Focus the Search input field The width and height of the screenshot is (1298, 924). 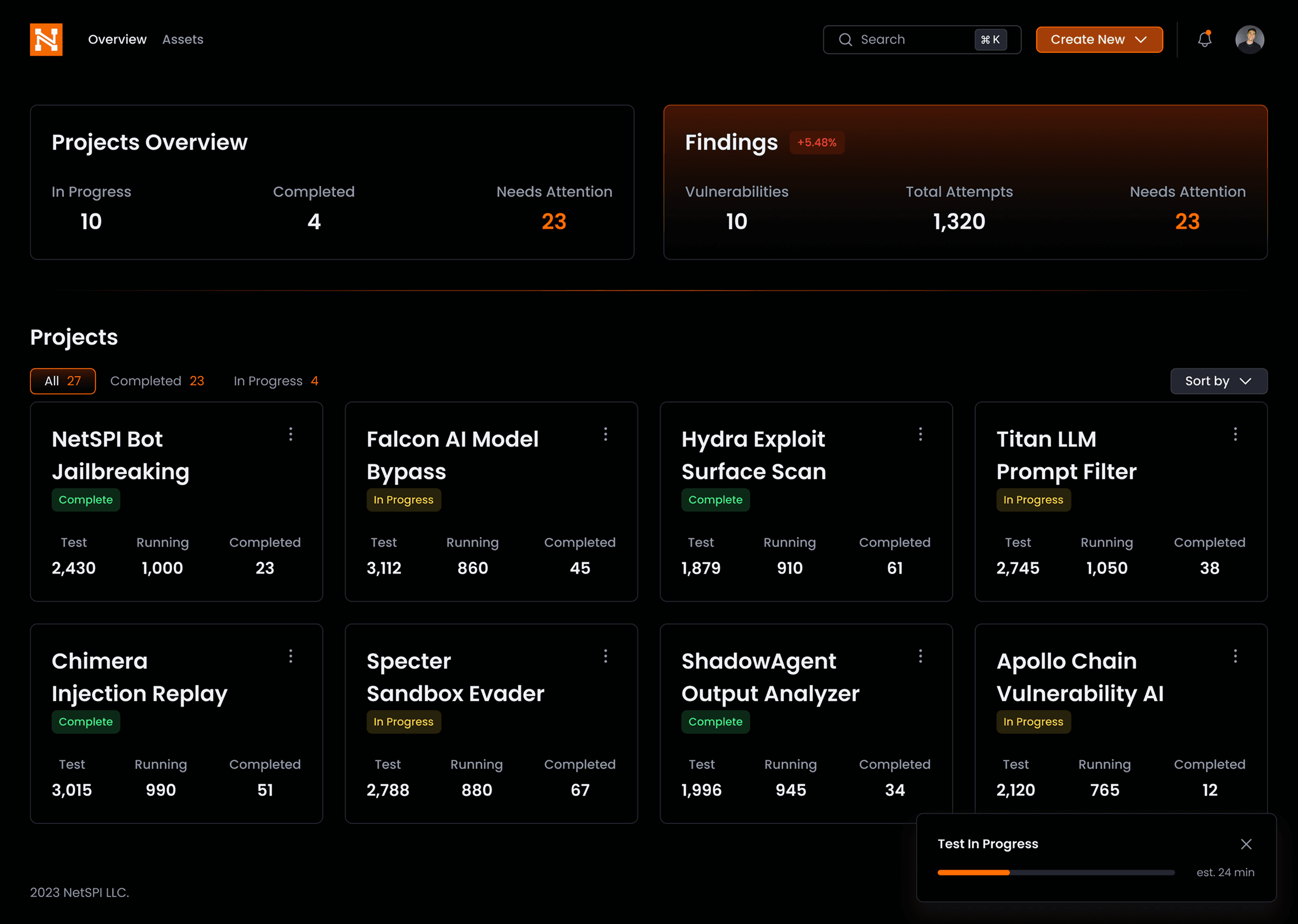pyautogui.click(x=922, y=39)
